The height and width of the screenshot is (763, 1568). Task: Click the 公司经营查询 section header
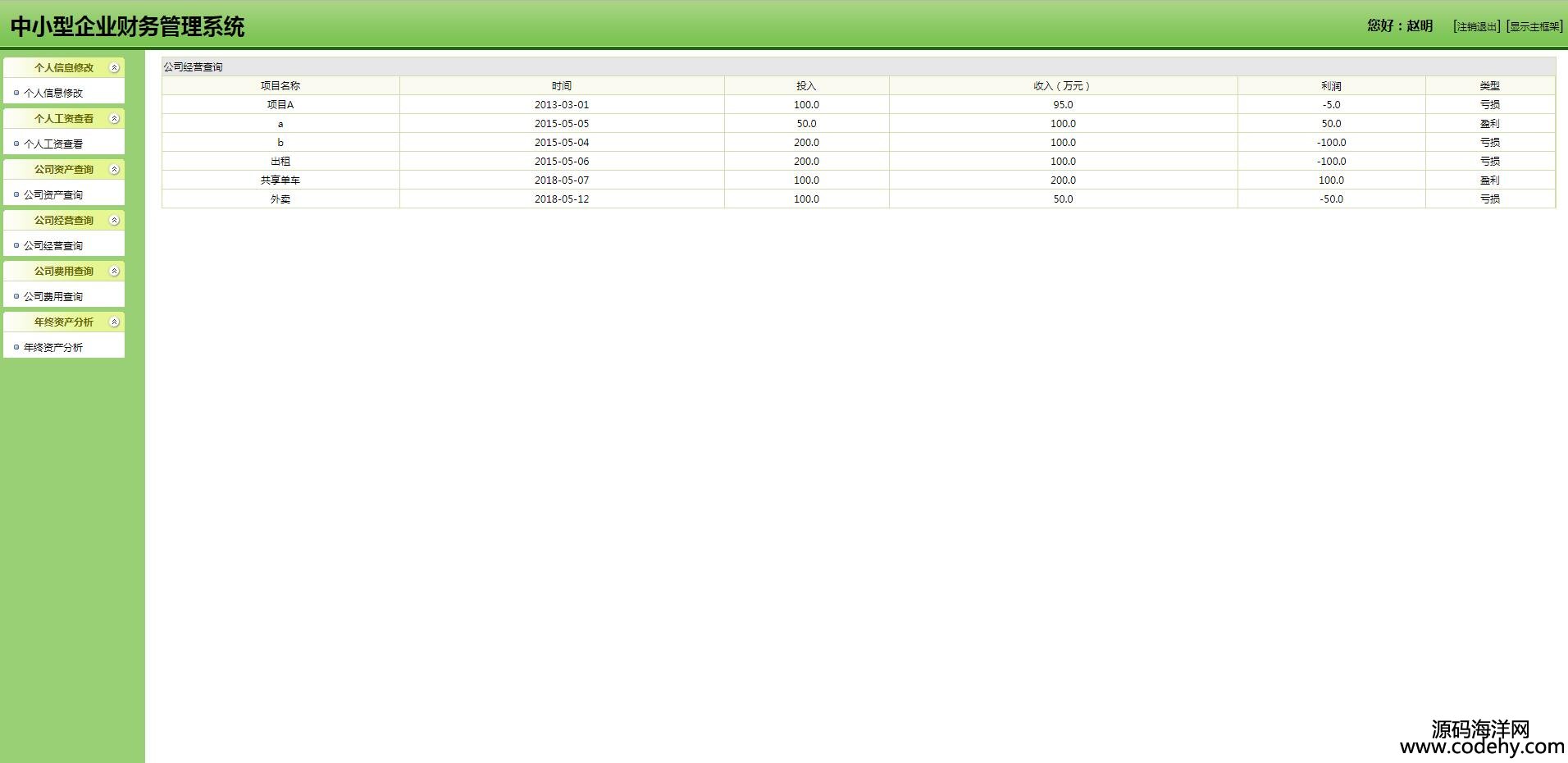click(x=64, y=221)
